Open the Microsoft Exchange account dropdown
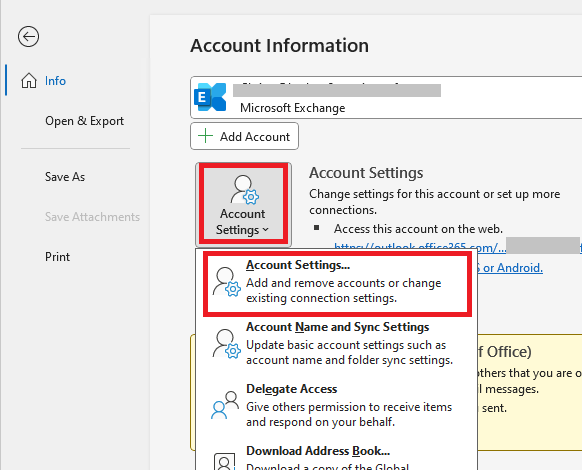The width and height of the screenshot is (582, 470). 386,98
